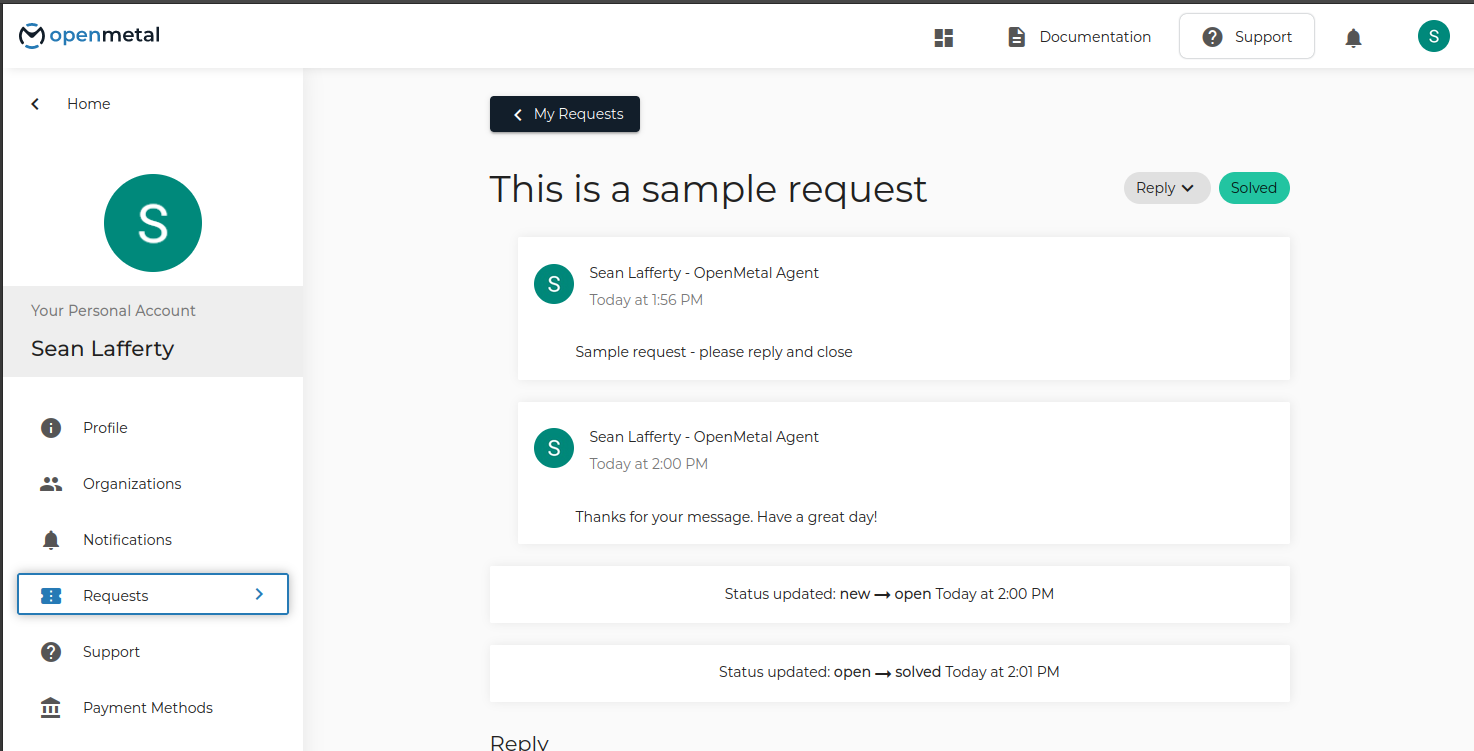
Task: Click the Payment Methods bank icon
Action: click(x=50, y=708)
